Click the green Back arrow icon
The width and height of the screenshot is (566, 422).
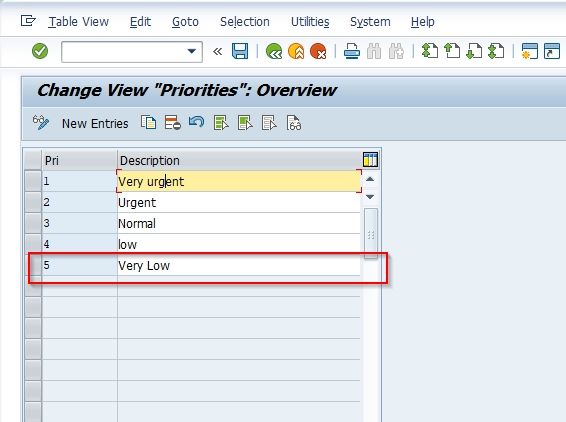[274, 51]
